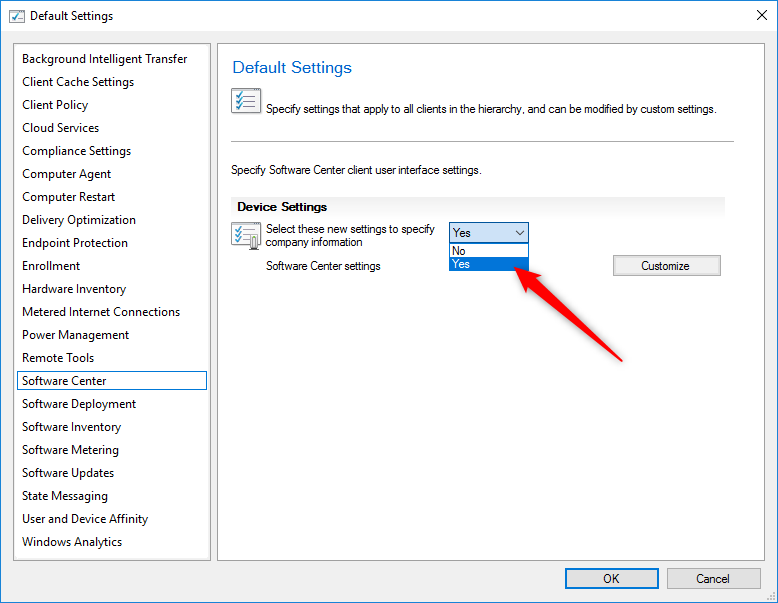Click the Customize button

click(666, 266)
